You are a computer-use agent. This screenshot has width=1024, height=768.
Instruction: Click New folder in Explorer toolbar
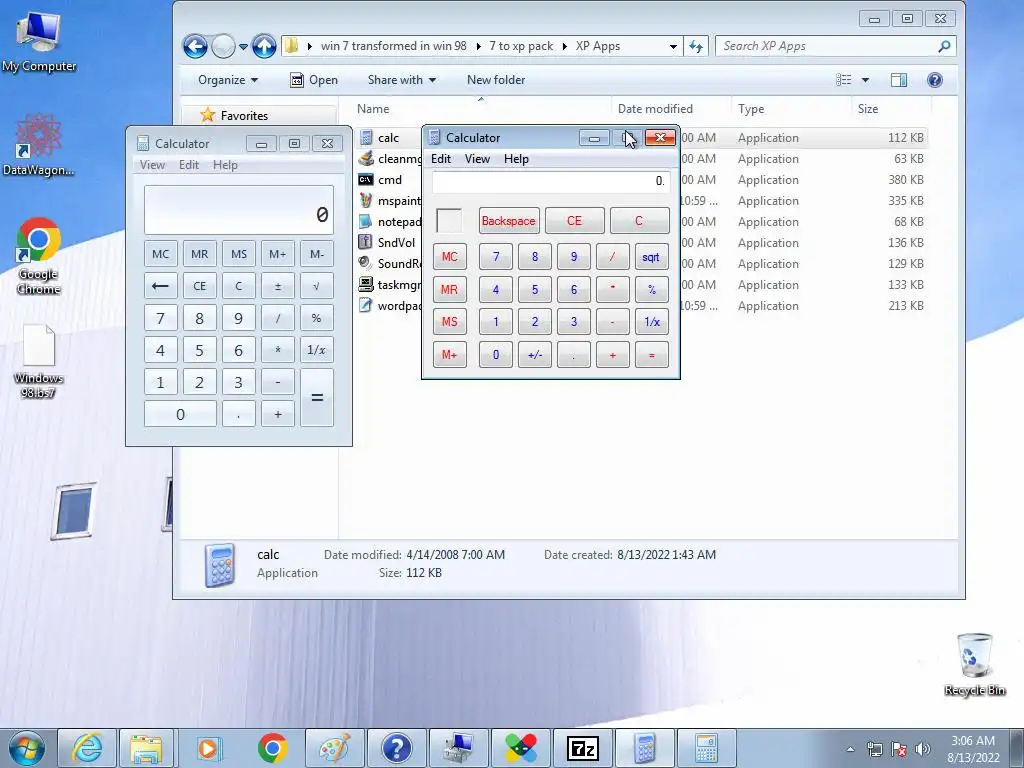496,80
